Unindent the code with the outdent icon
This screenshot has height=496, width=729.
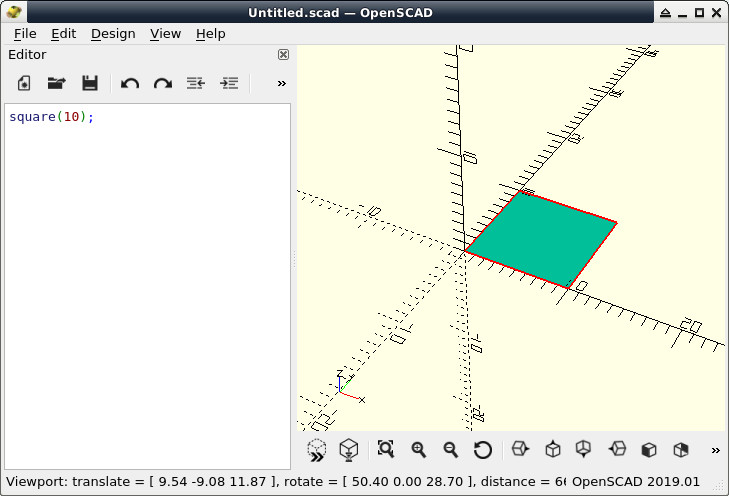[196, 83]
